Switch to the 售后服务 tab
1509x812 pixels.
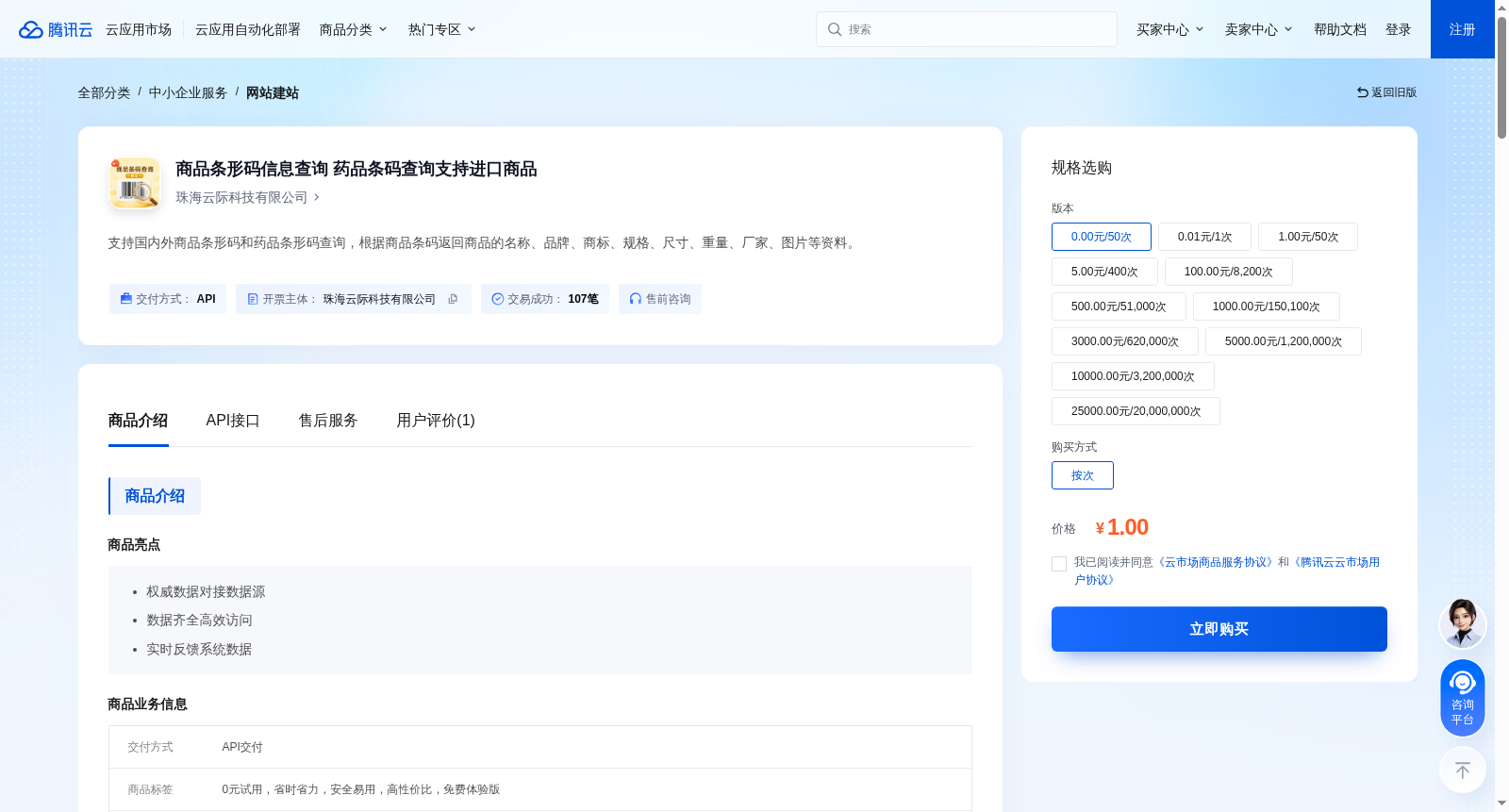pos(328,421)
